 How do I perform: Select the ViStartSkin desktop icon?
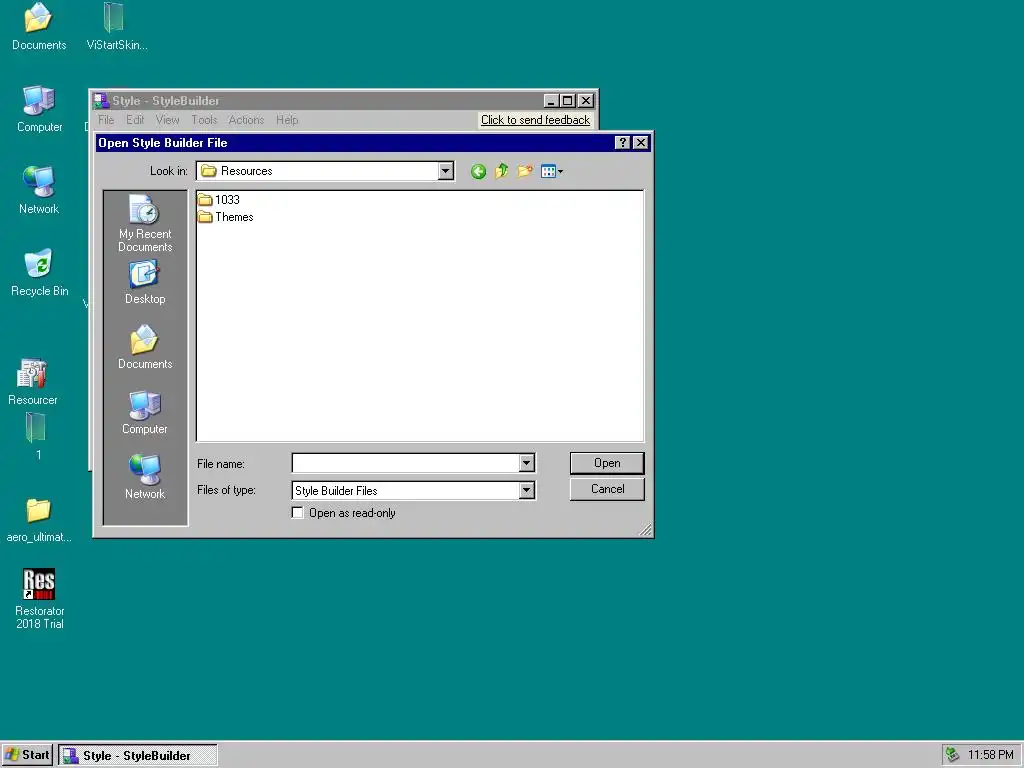[x=117, y=27]
